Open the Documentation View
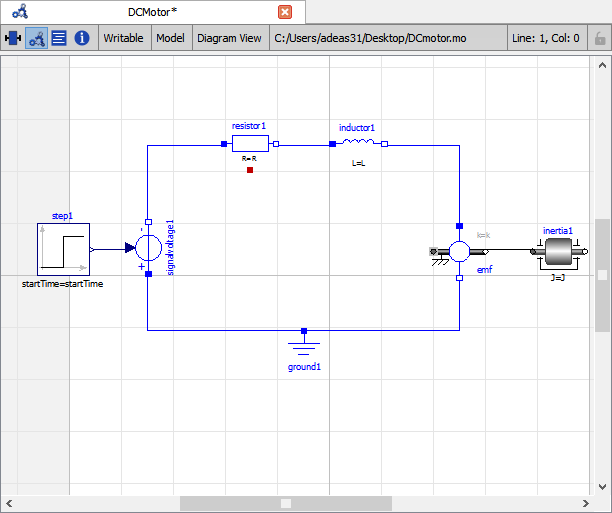612x513 pixels. pos(82,38)
